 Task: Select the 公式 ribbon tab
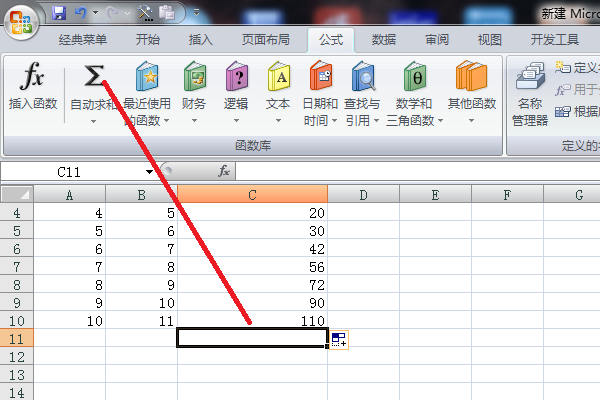(331, 39)
